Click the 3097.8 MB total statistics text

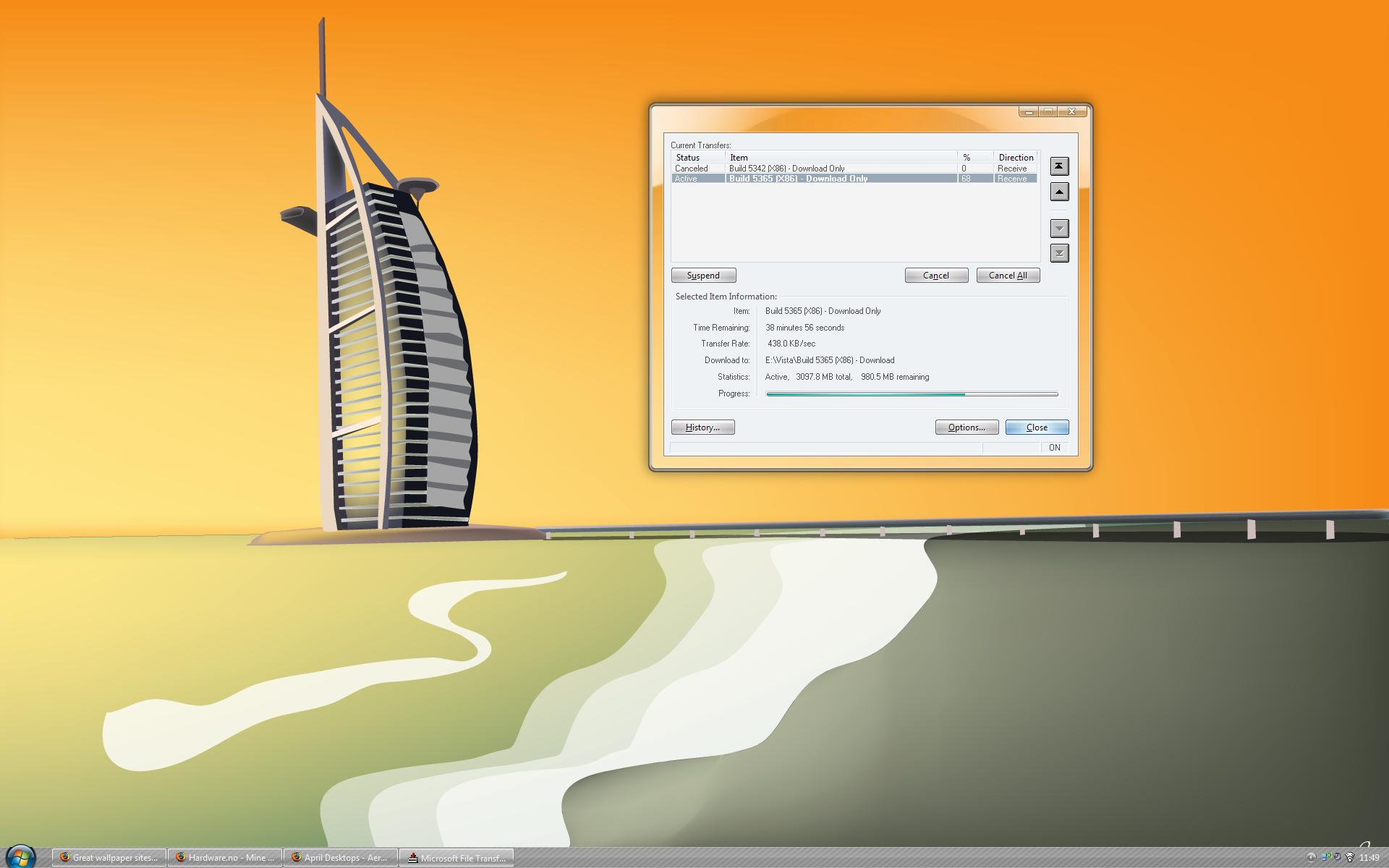824,377
